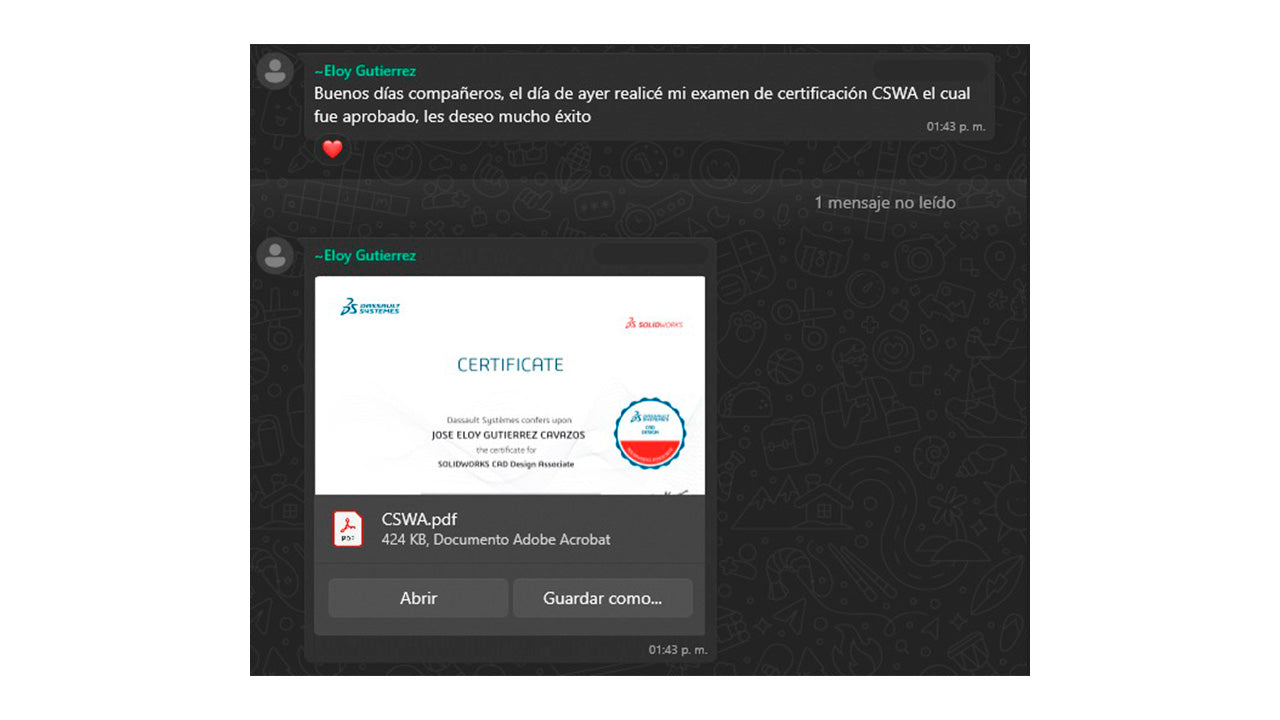The image size is (1280, 720).
Task: Click the round CAD Design badge in preview
Action: (650, 433)
